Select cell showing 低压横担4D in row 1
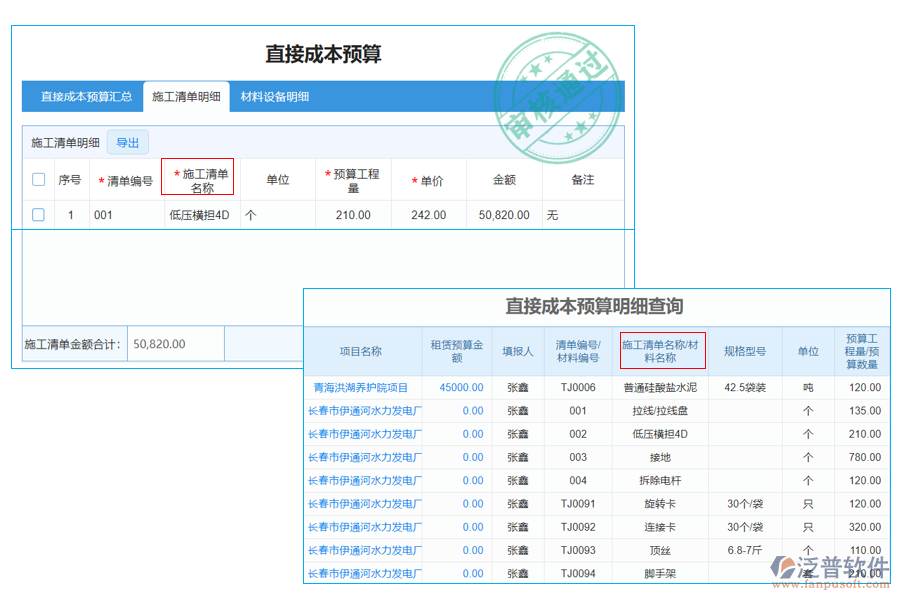 coord(200,214)
